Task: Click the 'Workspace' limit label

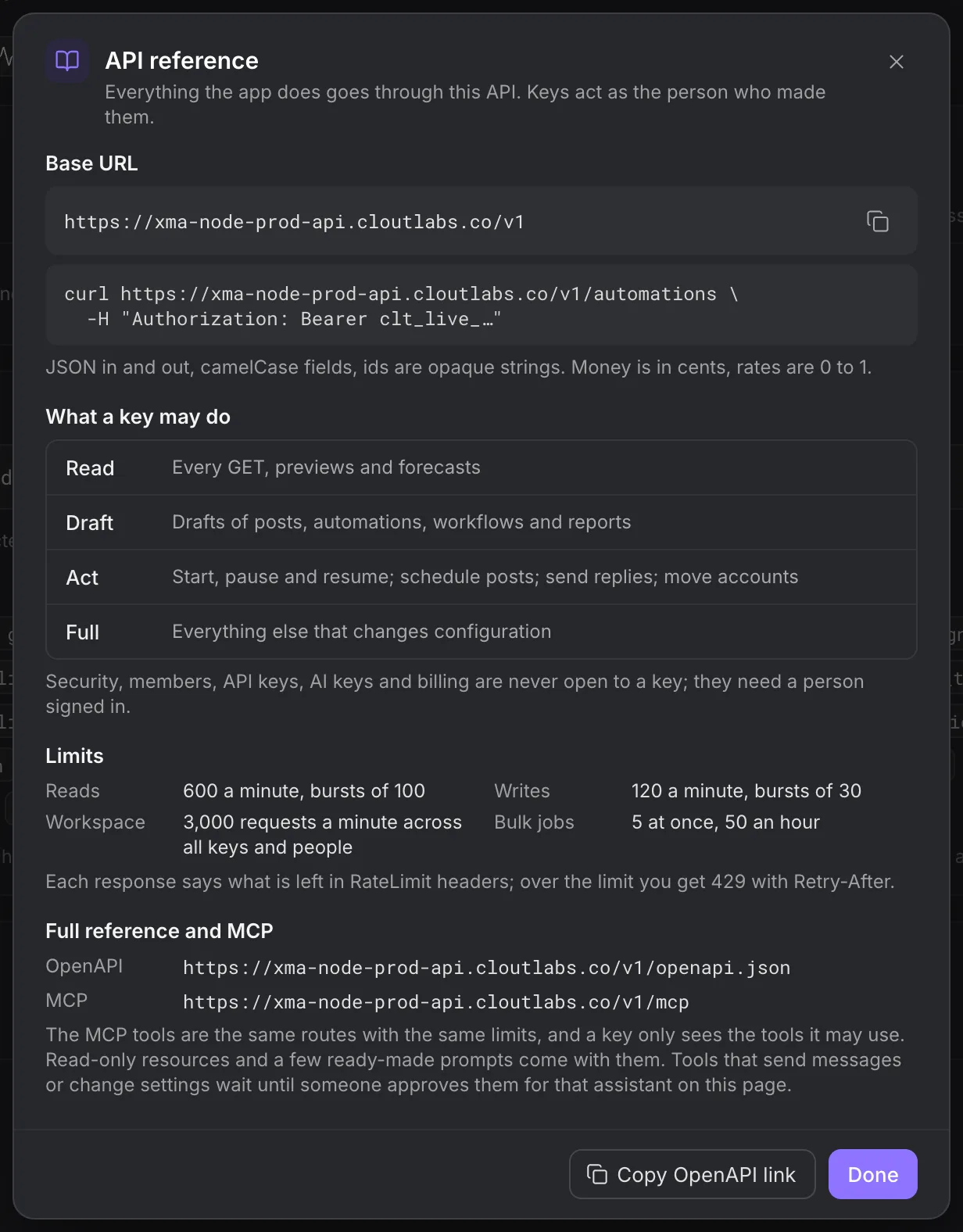Action: 95,822
